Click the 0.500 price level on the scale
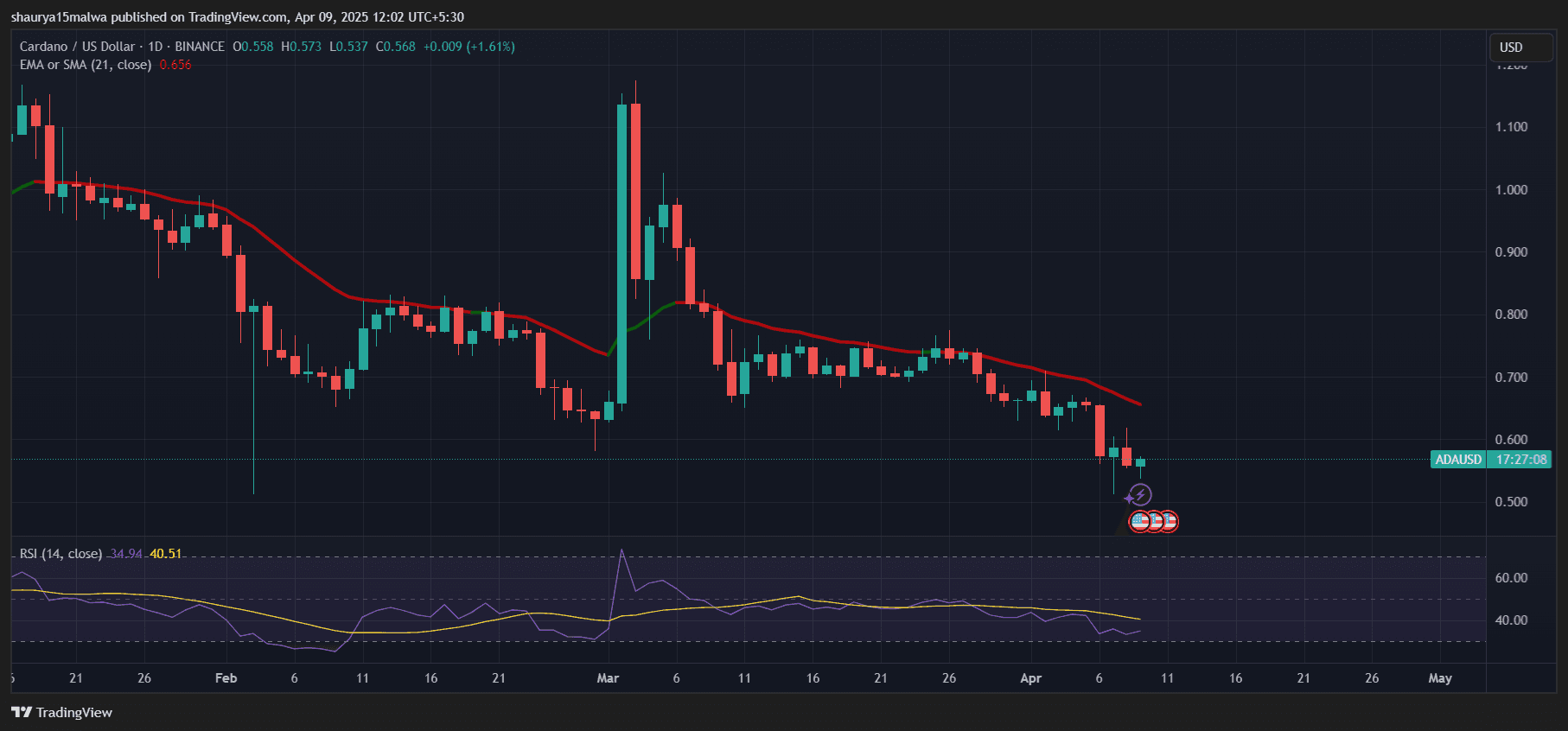Viewport: 1568px width, 731px height. 1511,502
